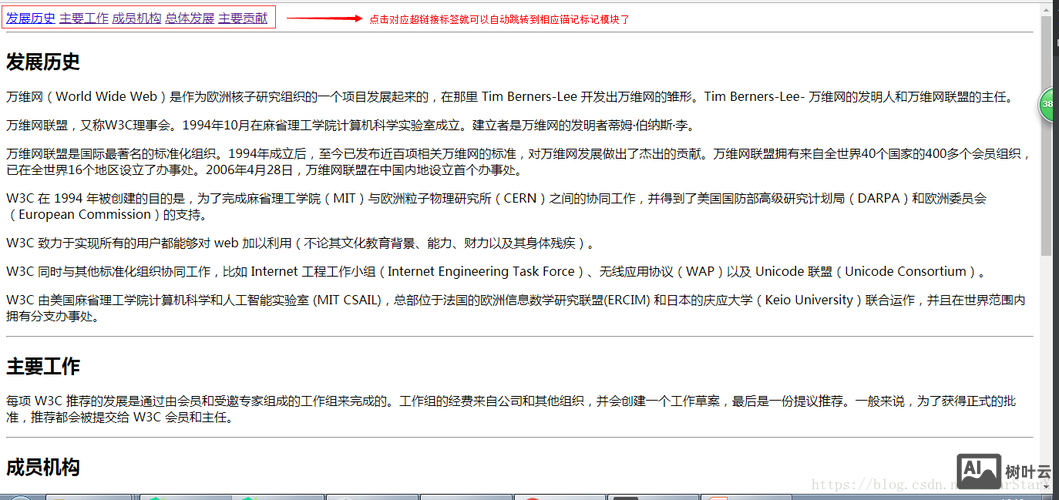Jump to section via 主要工作 link
The height and width of the screenshot is (500, 1059).
[x=84, y=19]
